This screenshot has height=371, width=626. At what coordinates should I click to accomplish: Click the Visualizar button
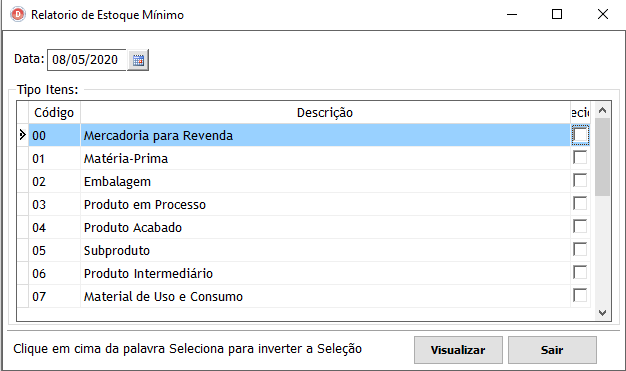click(458, 350)
